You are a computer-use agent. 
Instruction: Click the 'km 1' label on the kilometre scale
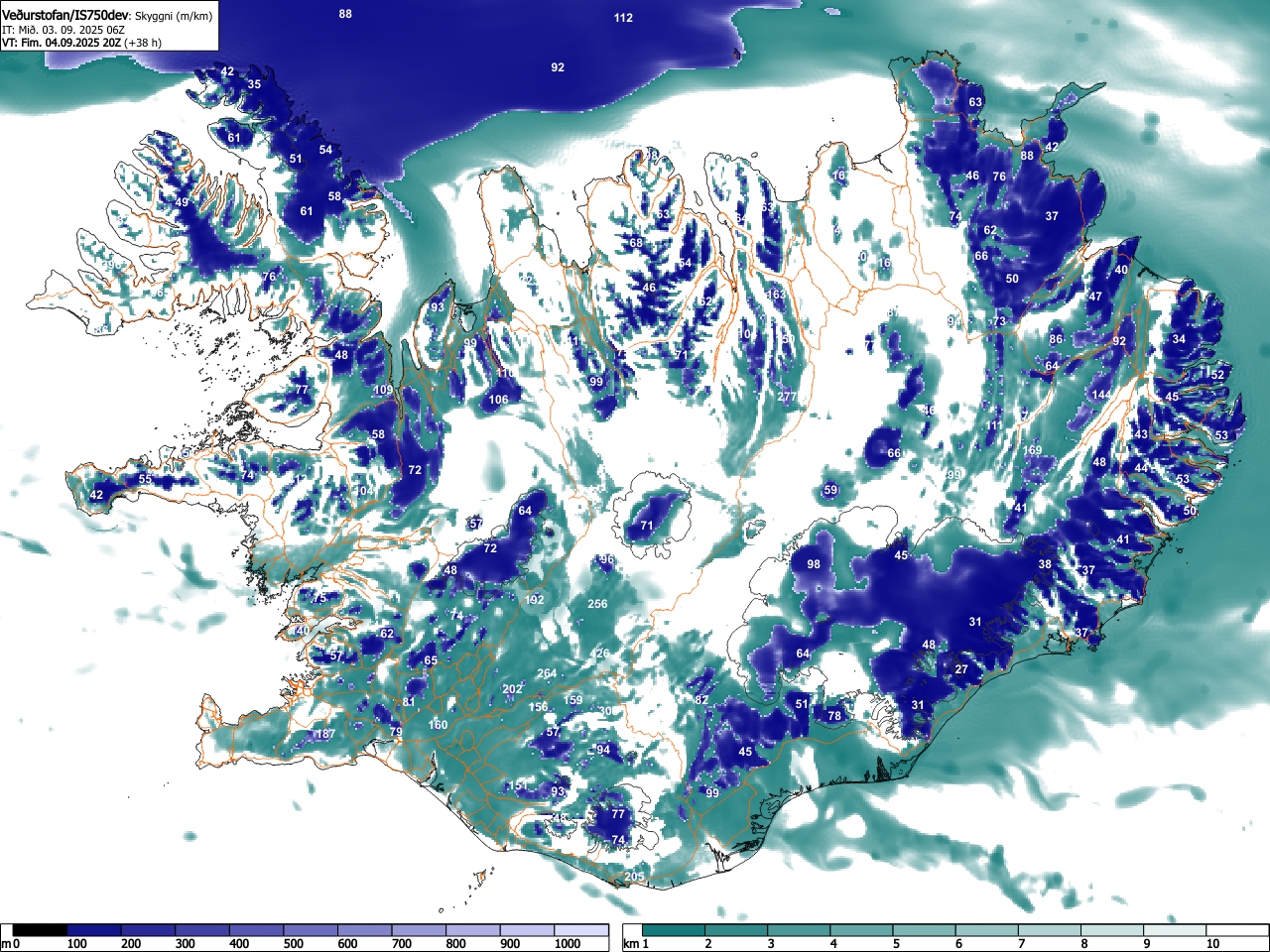pos(635,944)
